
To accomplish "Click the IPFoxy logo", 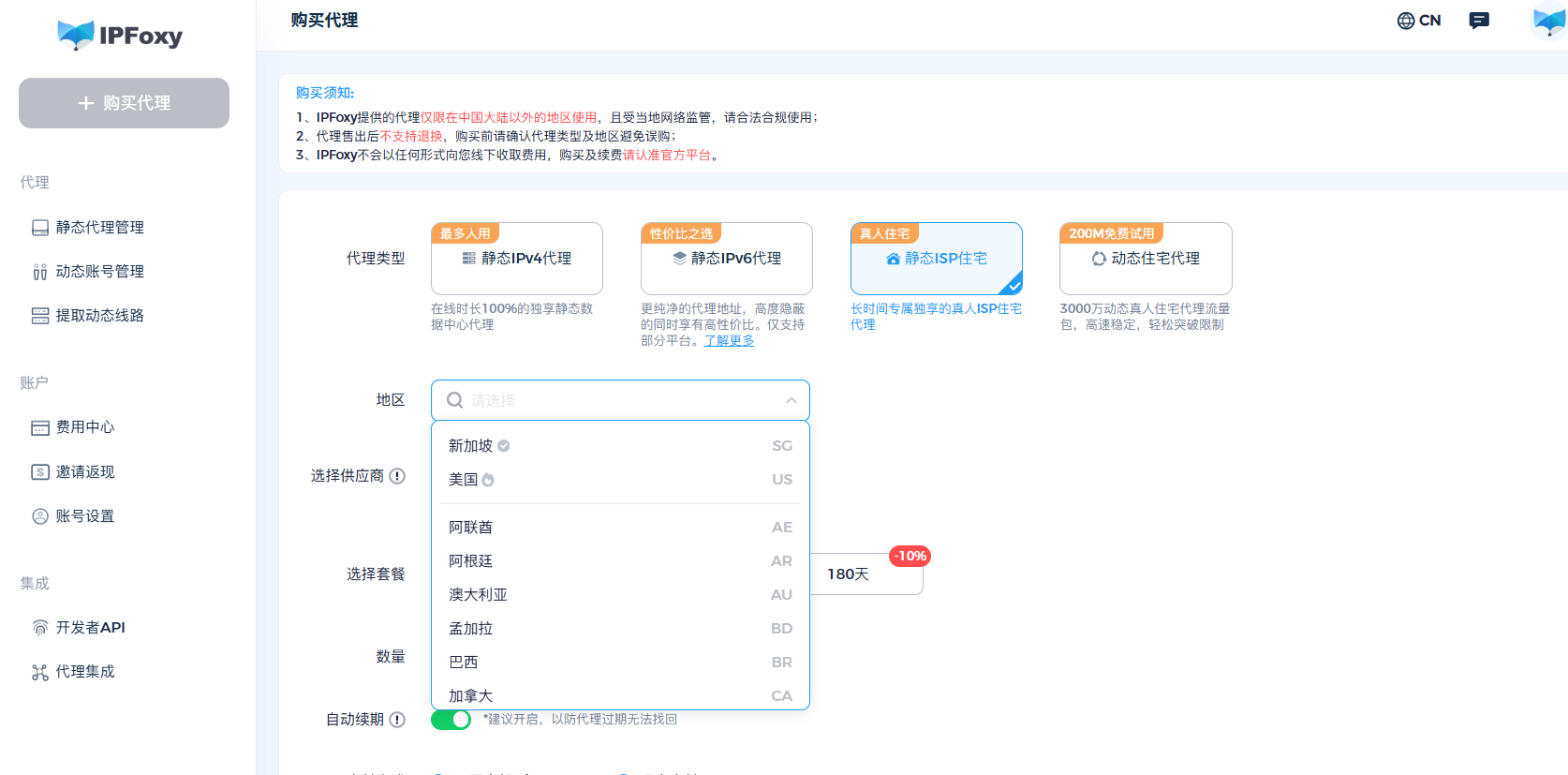I will tap(120, 36).
